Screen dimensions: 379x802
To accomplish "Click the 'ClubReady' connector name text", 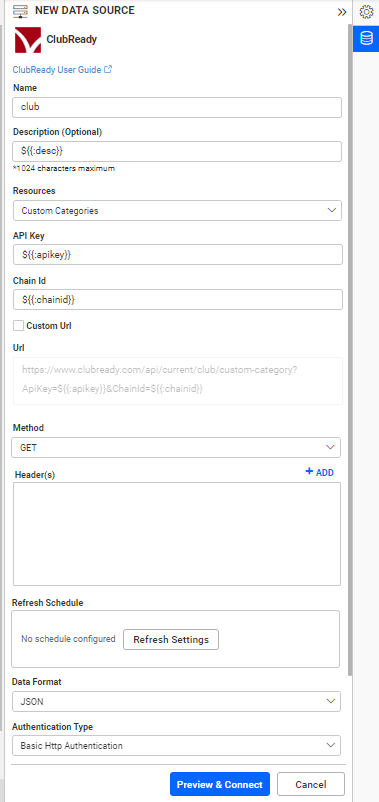I will point(72,39).
